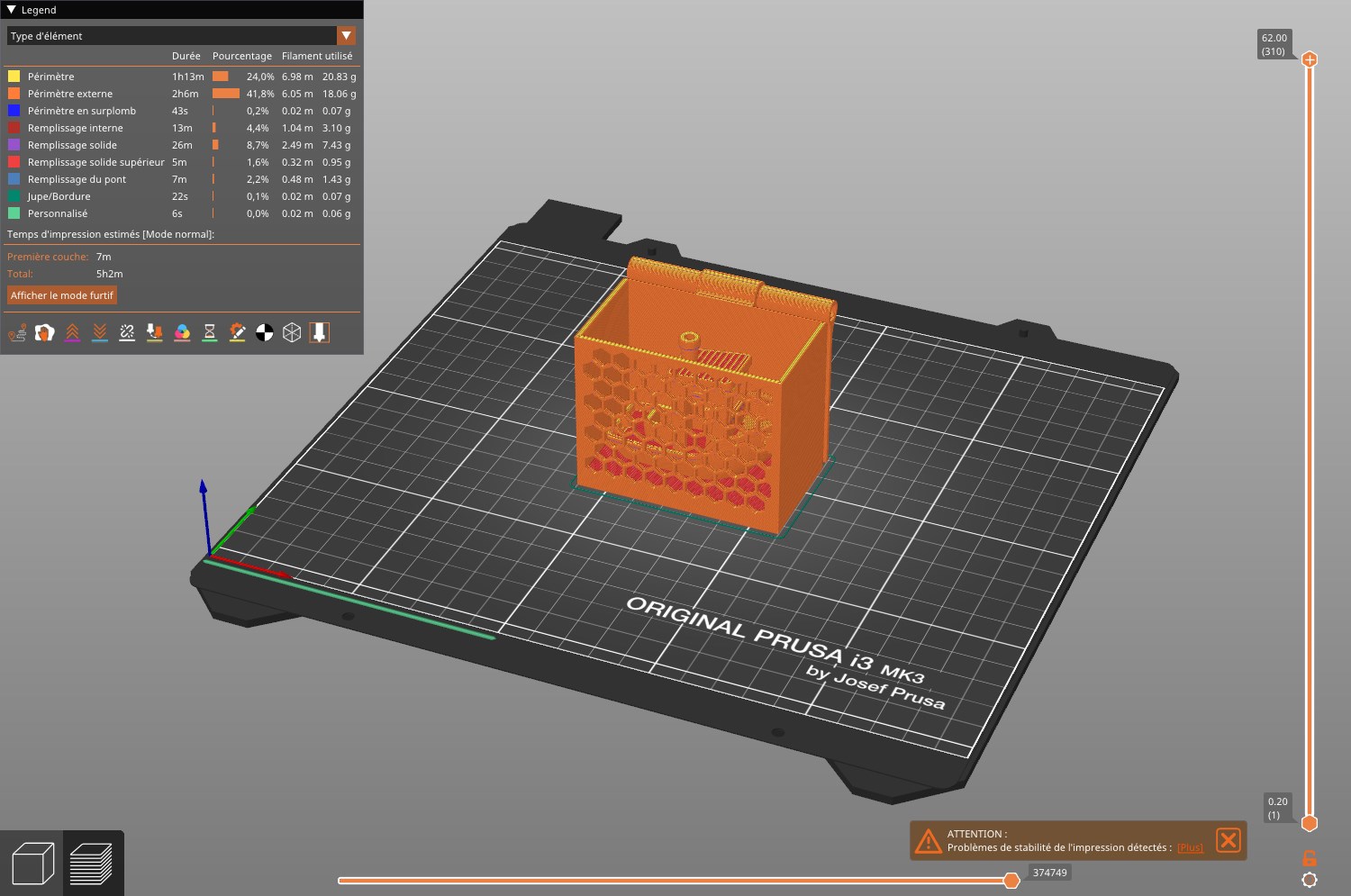Toggle retractions upward chevrons icon
This screenshot has height=896, width=1351.
tap(72, 333)
